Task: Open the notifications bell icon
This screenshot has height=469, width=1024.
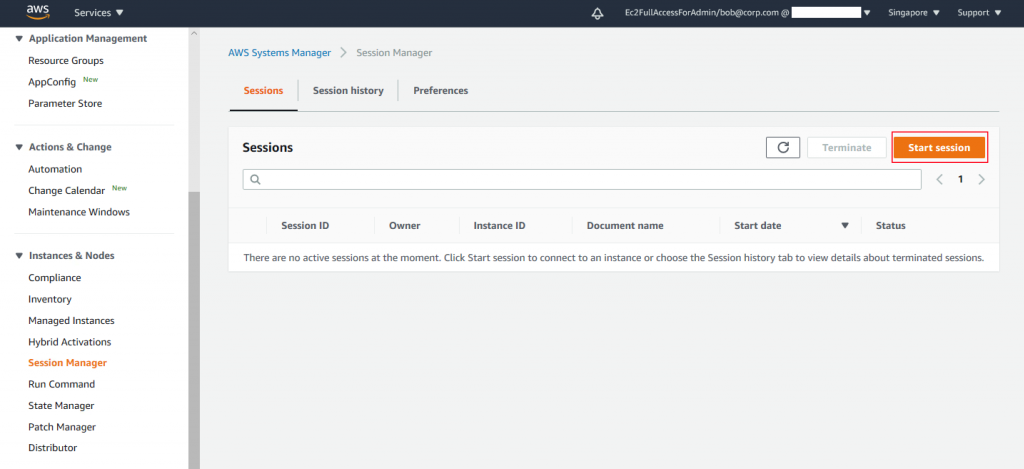Action: (597, 13)
